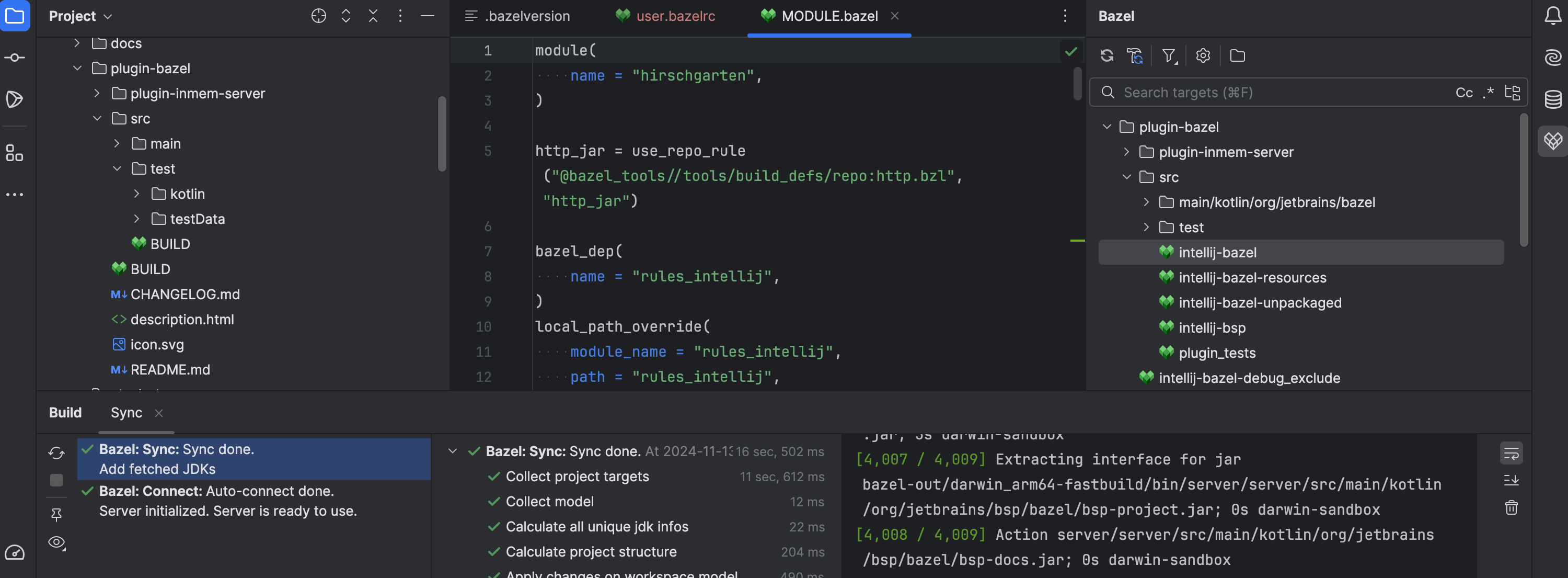The image size is (1568, 578).
Task: Click the Bazel panel vertical scrollbar
Action: 1523,181
